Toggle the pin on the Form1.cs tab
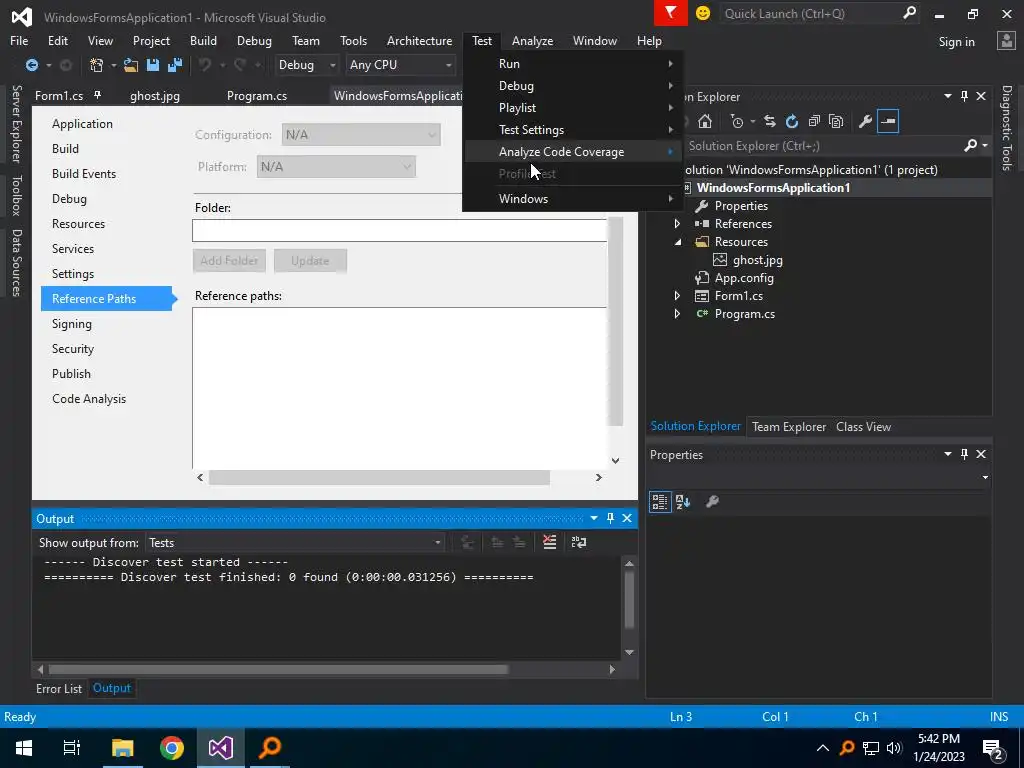 tap(97, 95)
